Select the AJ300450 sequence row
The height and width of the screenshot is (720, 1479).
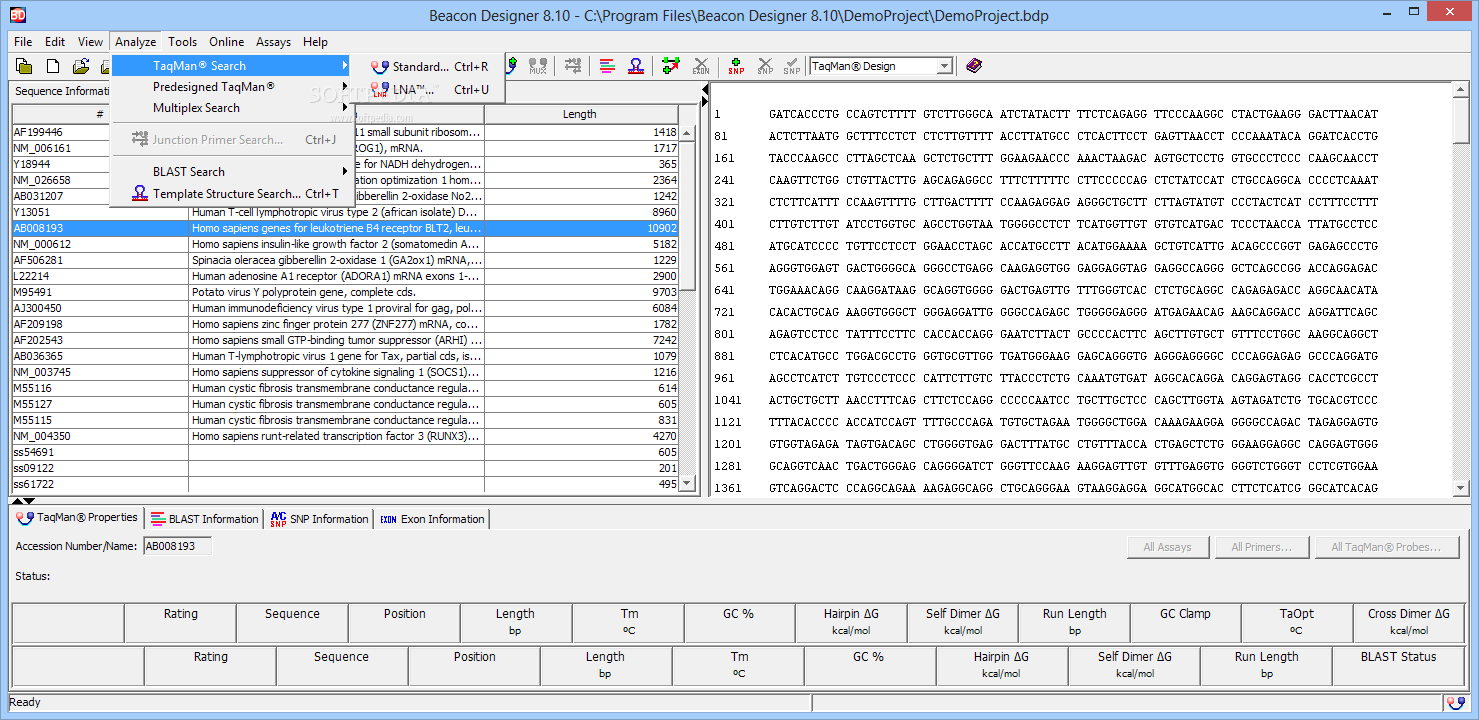(345, 308)
